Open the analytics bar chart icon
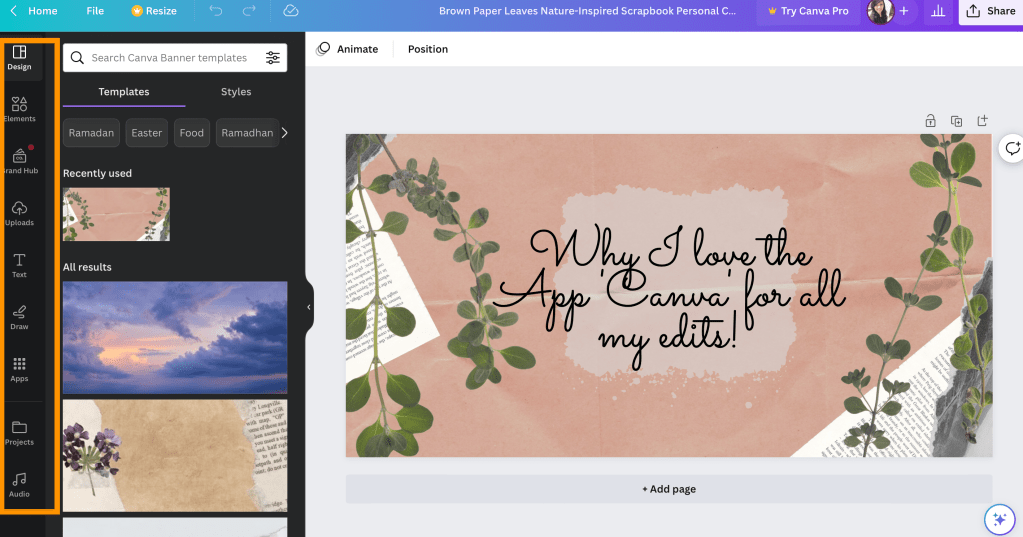The height and width of the screenshot is (537, 1023). click(x=937, y=11)
